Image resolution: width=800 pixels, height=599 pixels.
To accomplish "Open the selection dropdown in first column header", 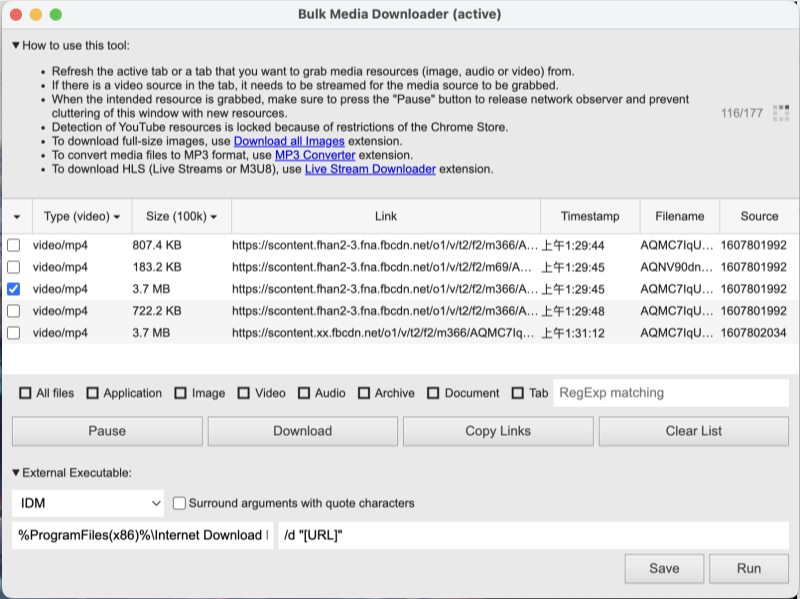I will point(17,217).
